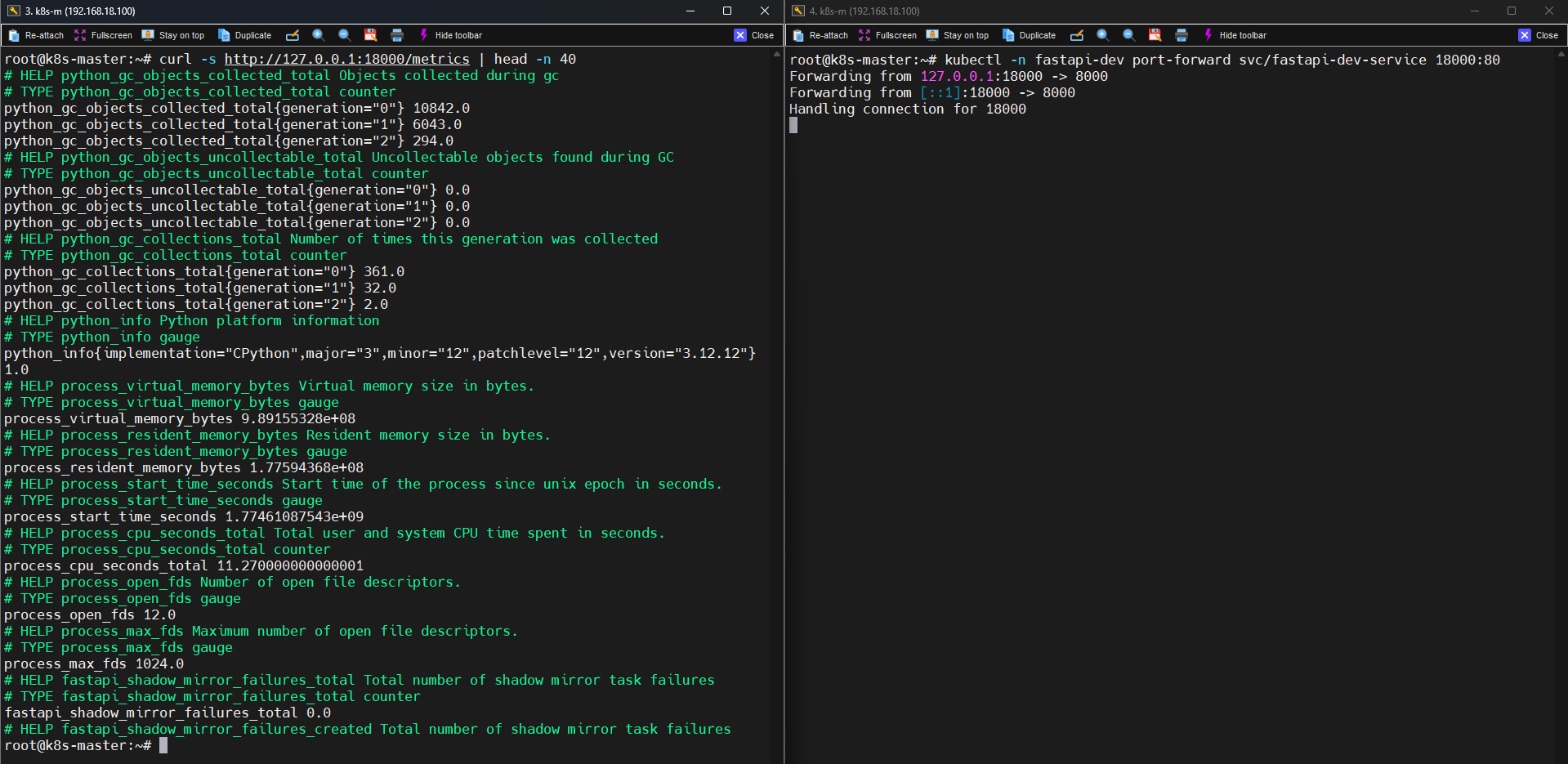1568x764 pixels.
Task: Print the right terminal contents with printer icon
Action: click(x=1181, y=35)
